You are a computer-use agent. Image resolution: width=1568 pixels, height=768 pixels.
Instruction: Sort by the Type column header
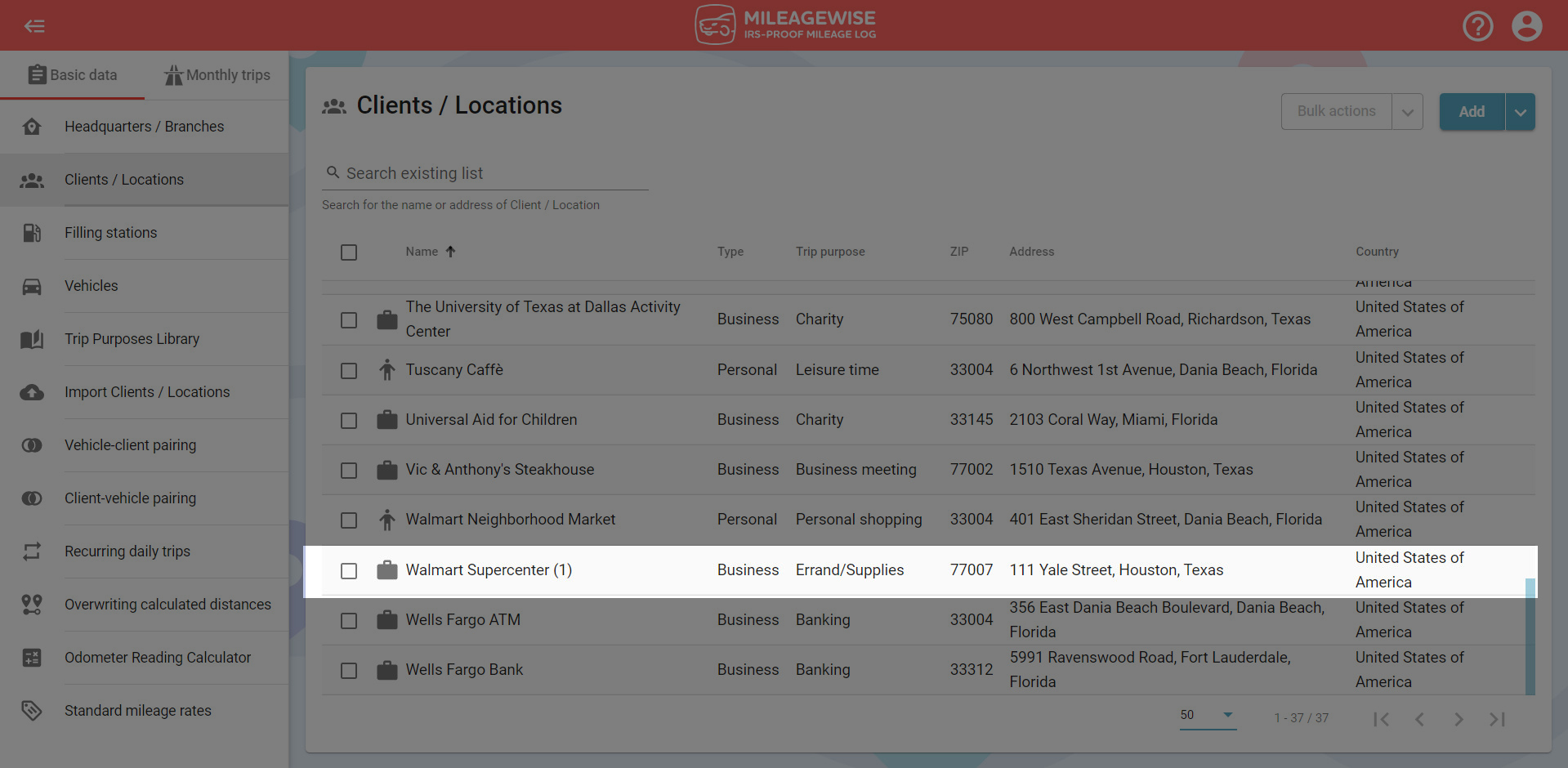(x=730, y=252)
